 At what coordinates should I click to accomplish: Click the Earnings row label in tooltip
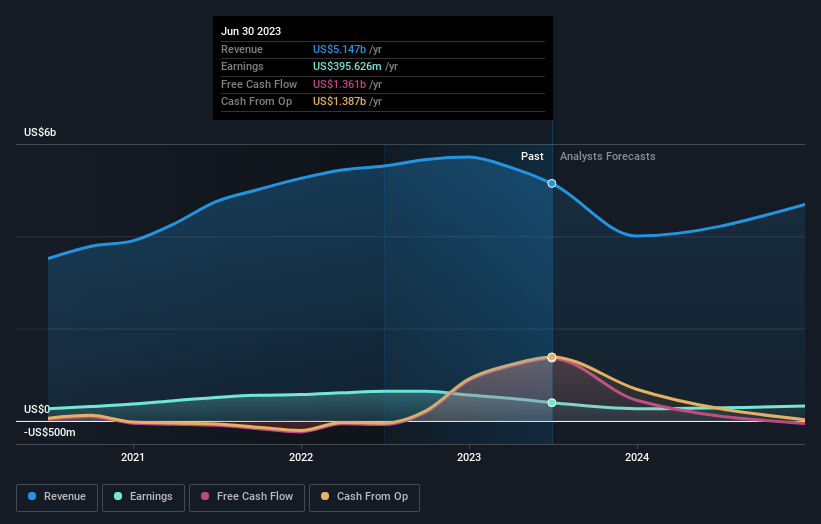242,66
